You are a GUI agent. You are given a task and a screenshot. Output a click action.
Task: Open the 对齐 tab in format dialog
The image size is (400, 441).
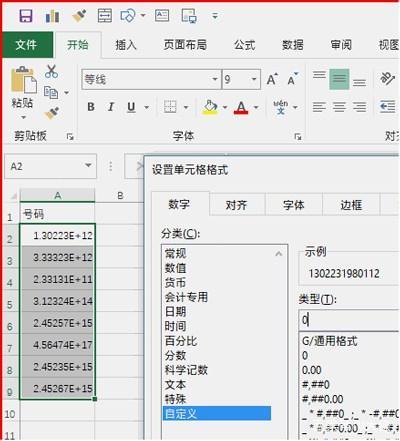click(x=236, y=205)
